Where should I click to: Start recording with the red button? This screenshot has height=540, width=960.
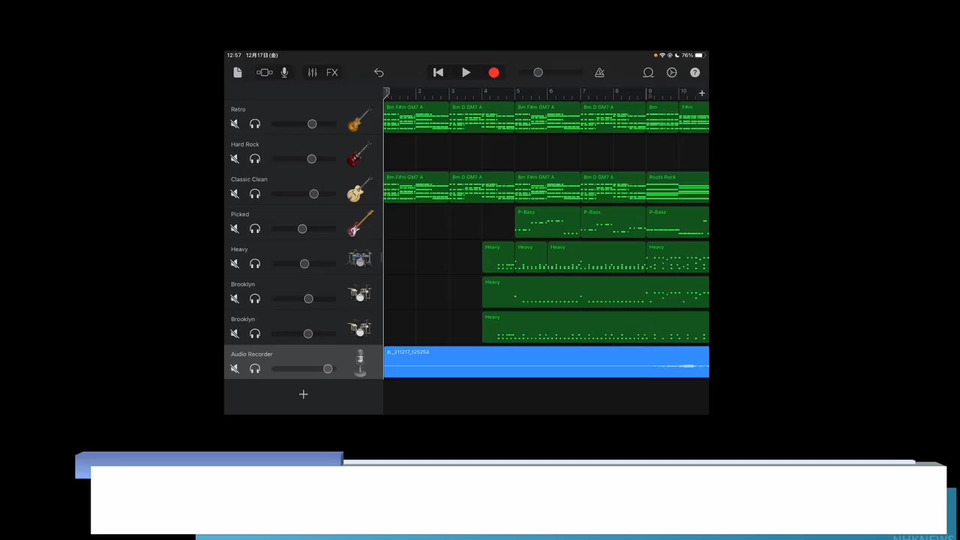point(494,72)
